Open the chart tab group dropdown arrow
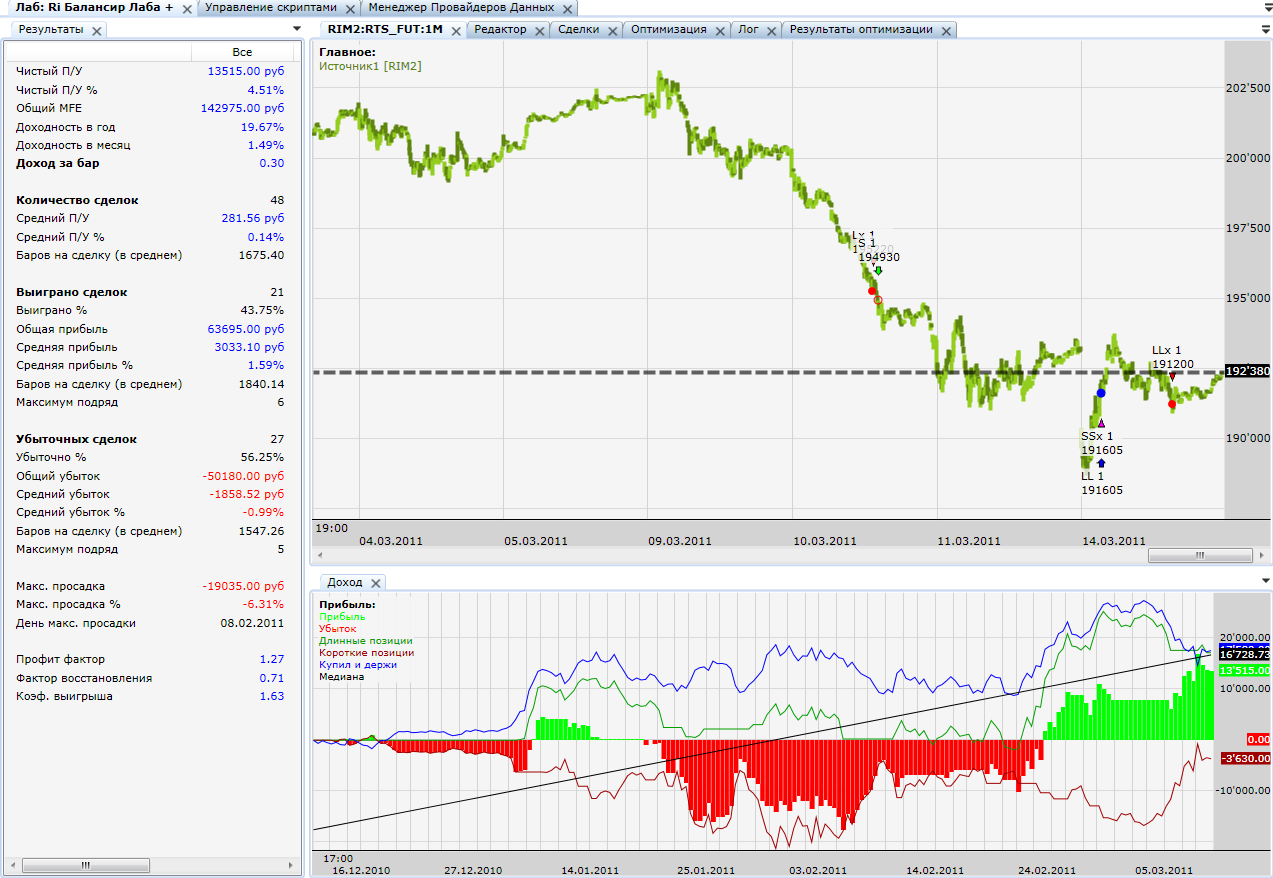 coord(1266,29)
